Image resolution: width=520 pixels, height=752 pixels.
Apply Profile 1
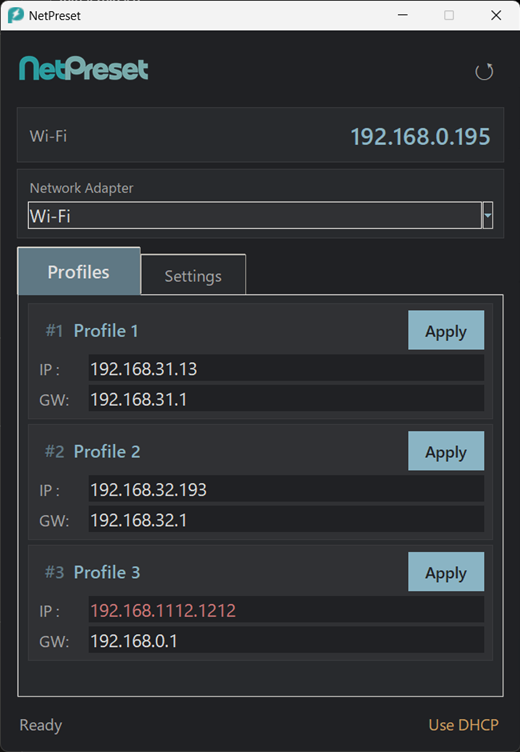coord(446,330)
